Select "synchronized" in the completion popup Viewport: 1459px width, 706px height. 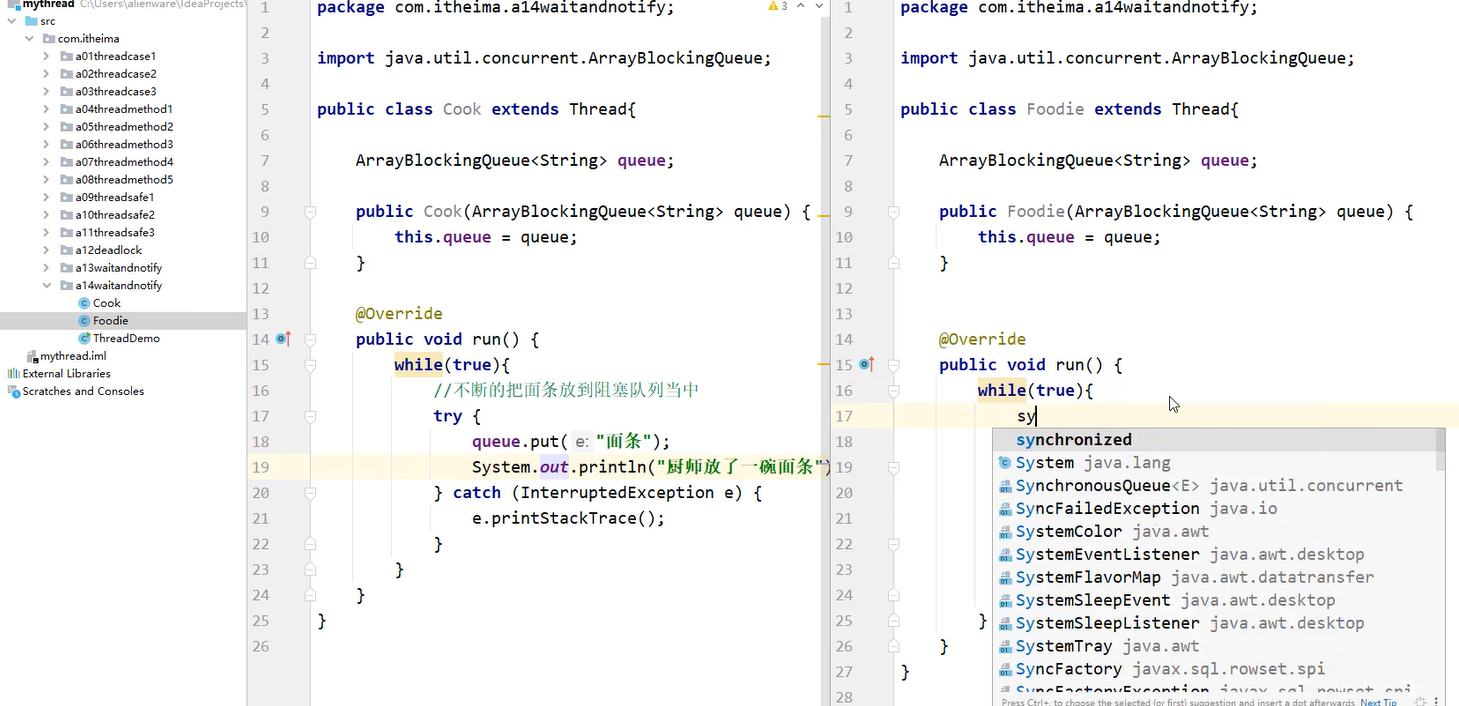[x=1073, y=439]
